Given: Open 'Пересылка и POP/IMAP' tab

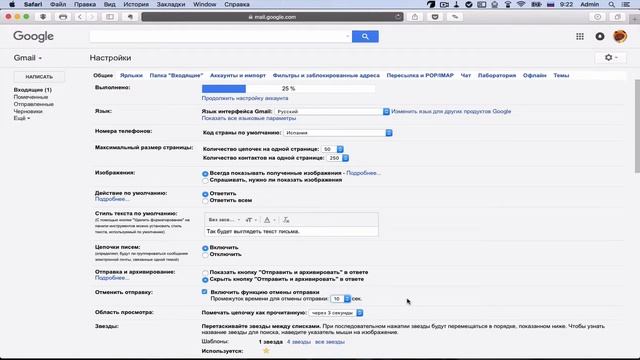Looking at the screenshot, I should (420, 76).
